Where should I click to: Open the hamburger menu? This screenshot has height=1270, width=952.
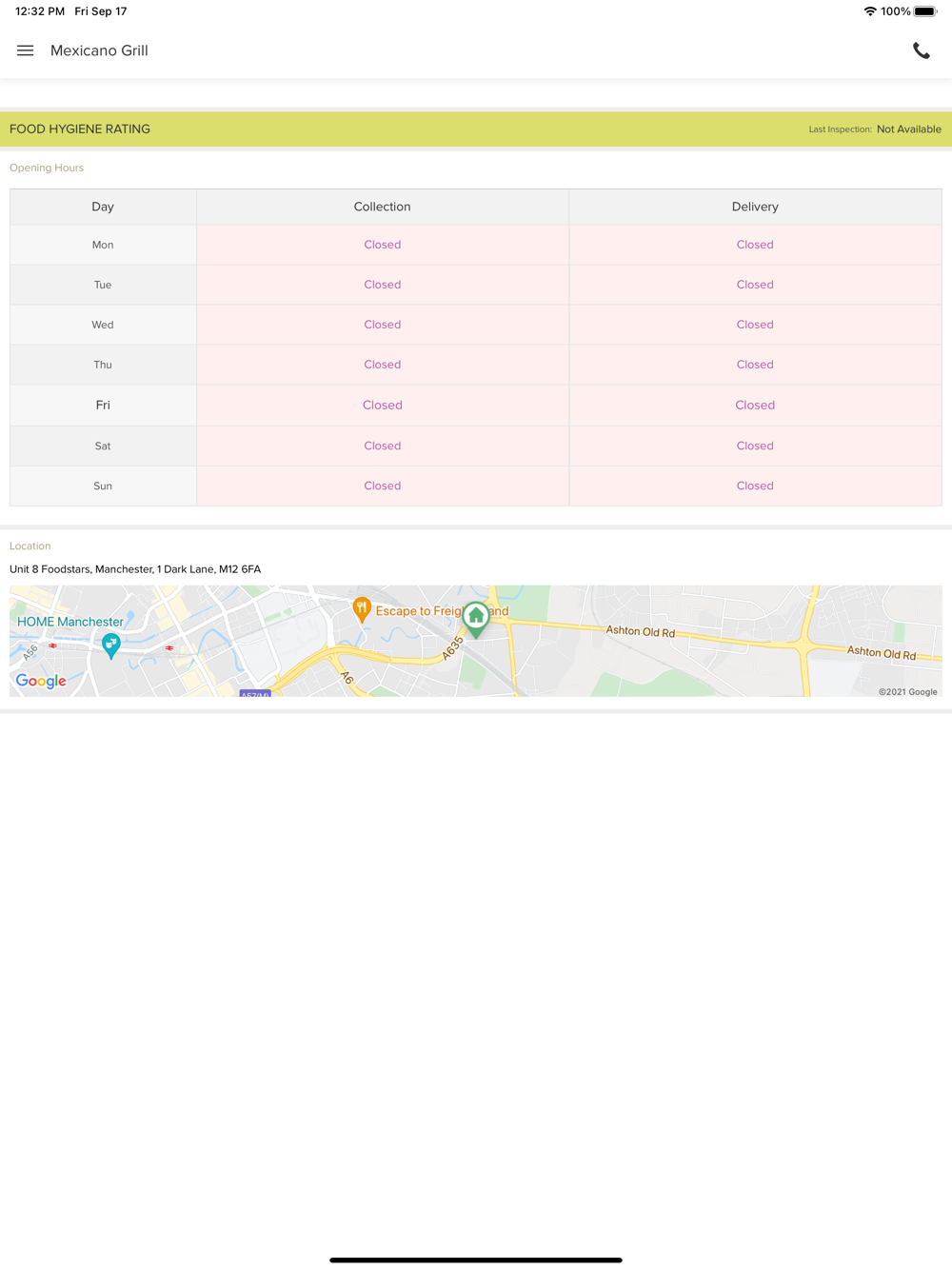(26, 50)
